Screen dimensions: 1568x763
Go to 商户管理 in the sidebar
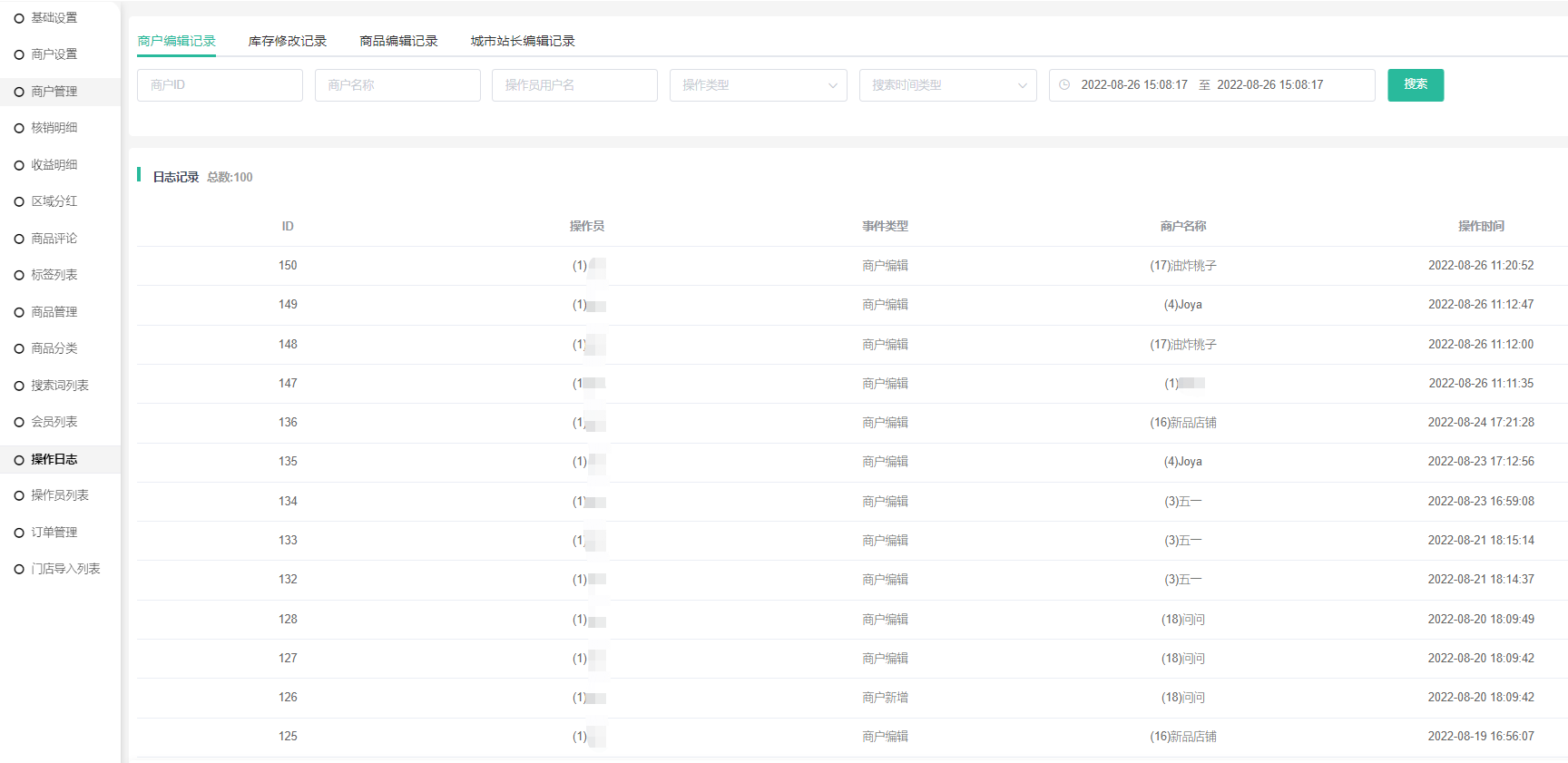click(54, 92)
